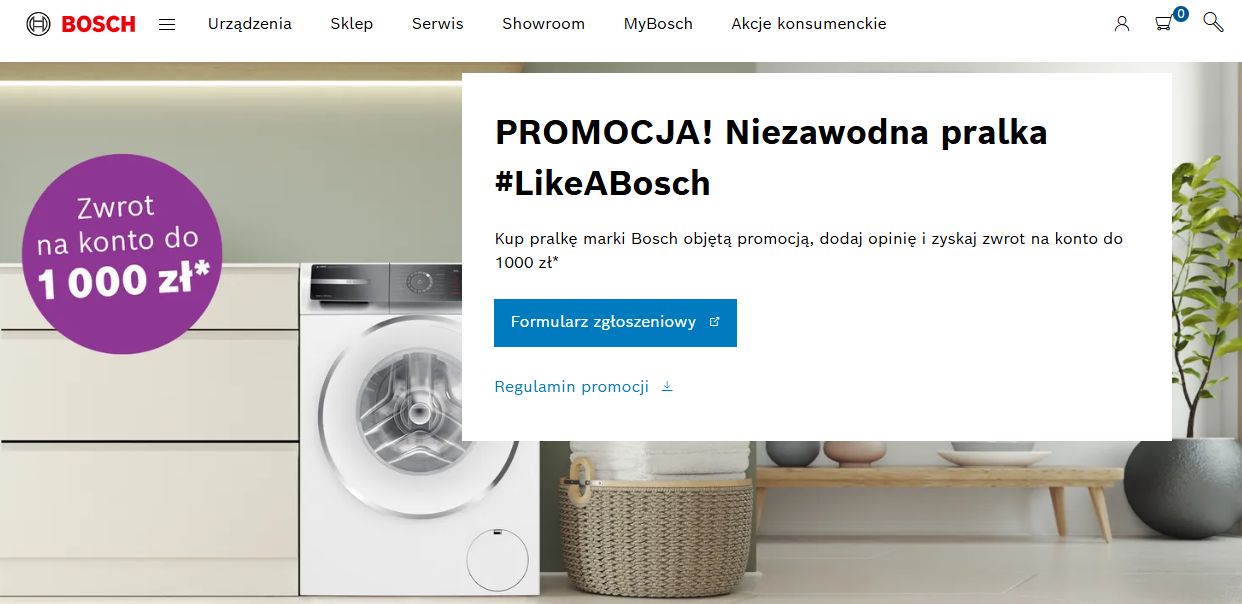Open the hamburger menu icon
Image resolution: width=1242 pixels, height=604 pixels.
click(167, 24)
